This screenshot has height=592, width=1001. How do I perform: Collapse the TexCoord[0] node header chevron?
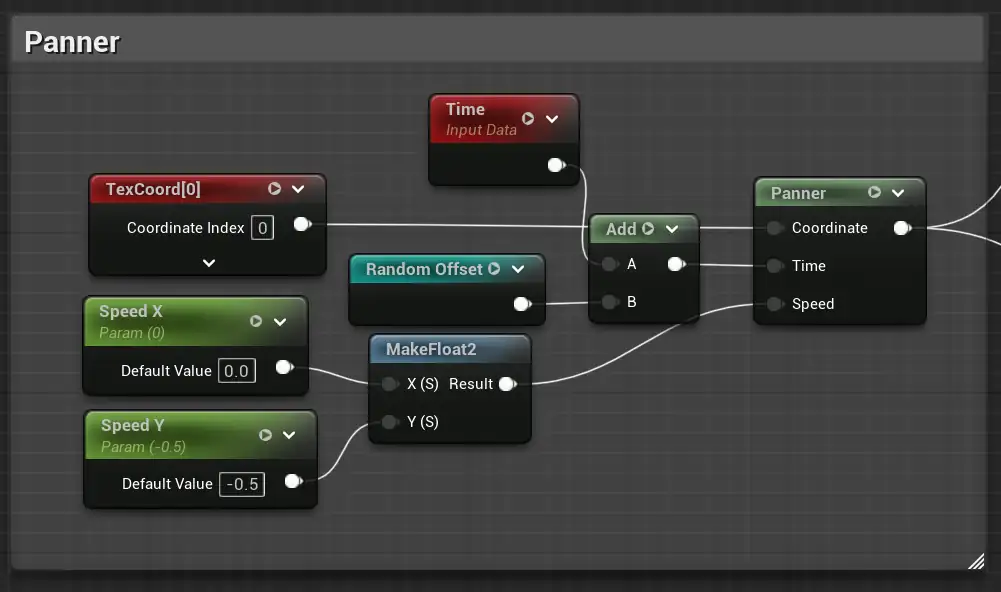(298, 189)
